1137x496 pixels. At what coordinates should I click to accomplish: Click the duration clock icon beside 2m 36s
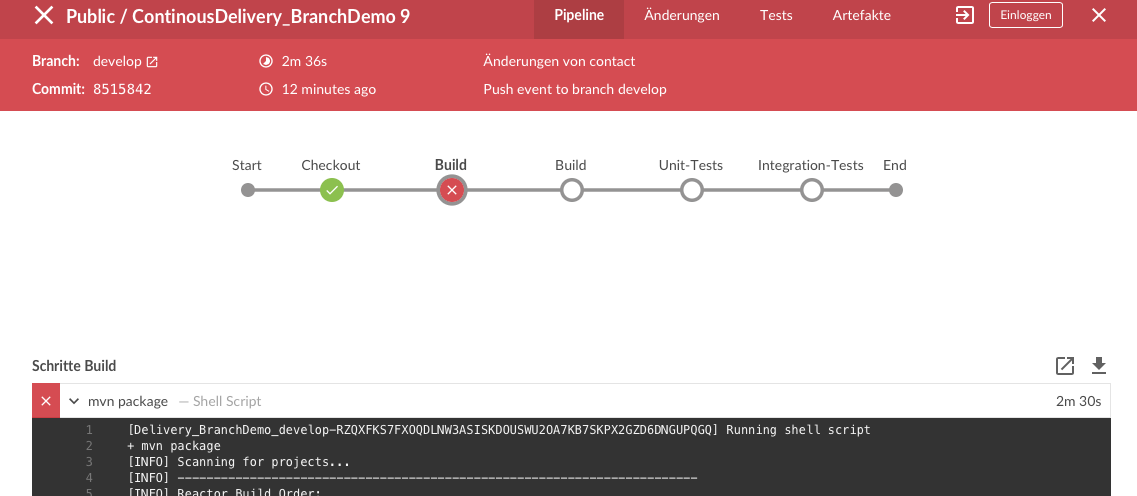tap(266, 62)
